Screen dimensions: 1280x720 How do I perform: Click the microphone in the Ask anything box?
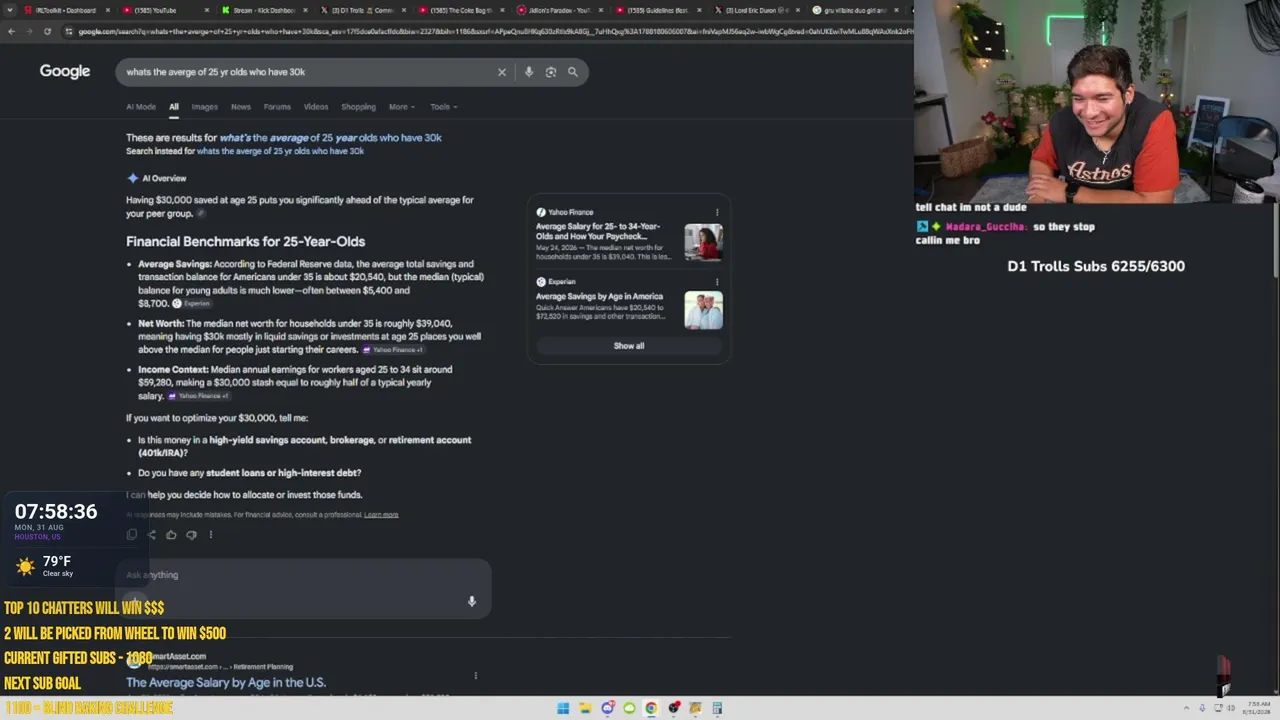point(472,601)
